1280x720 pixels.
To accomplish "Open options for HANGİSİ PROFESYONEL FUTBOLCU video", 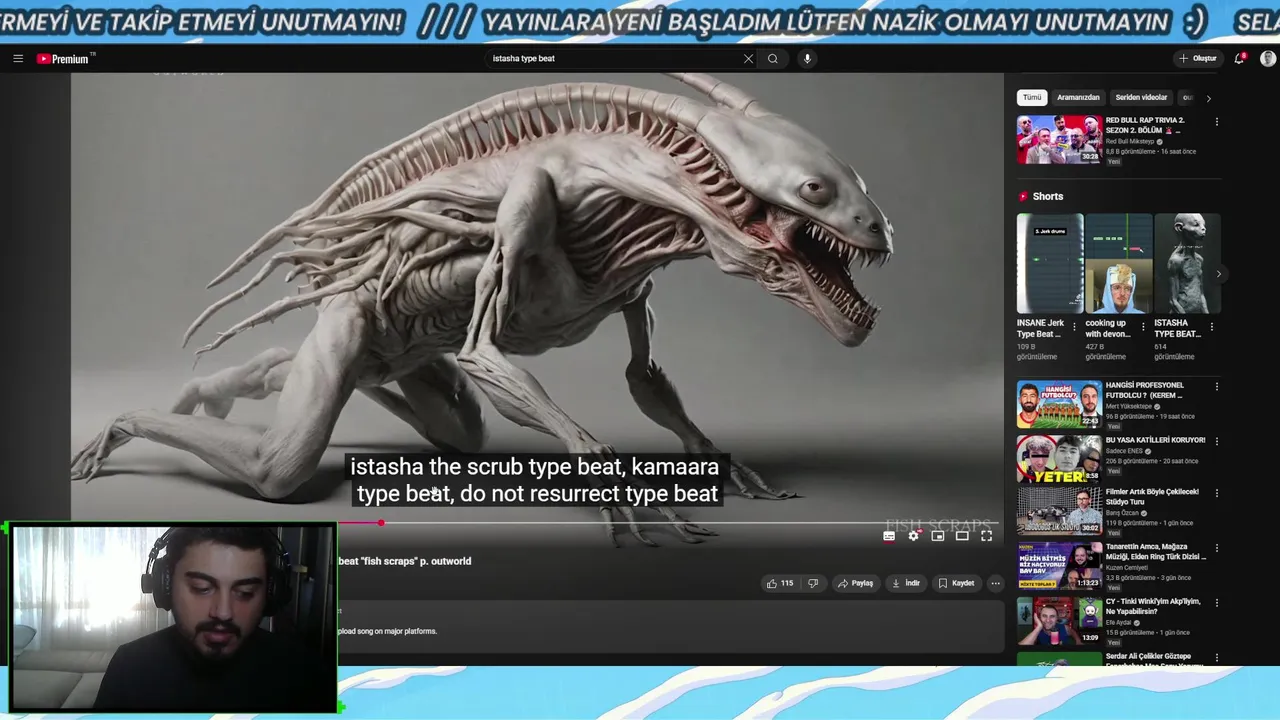I will click(1217, 386).
